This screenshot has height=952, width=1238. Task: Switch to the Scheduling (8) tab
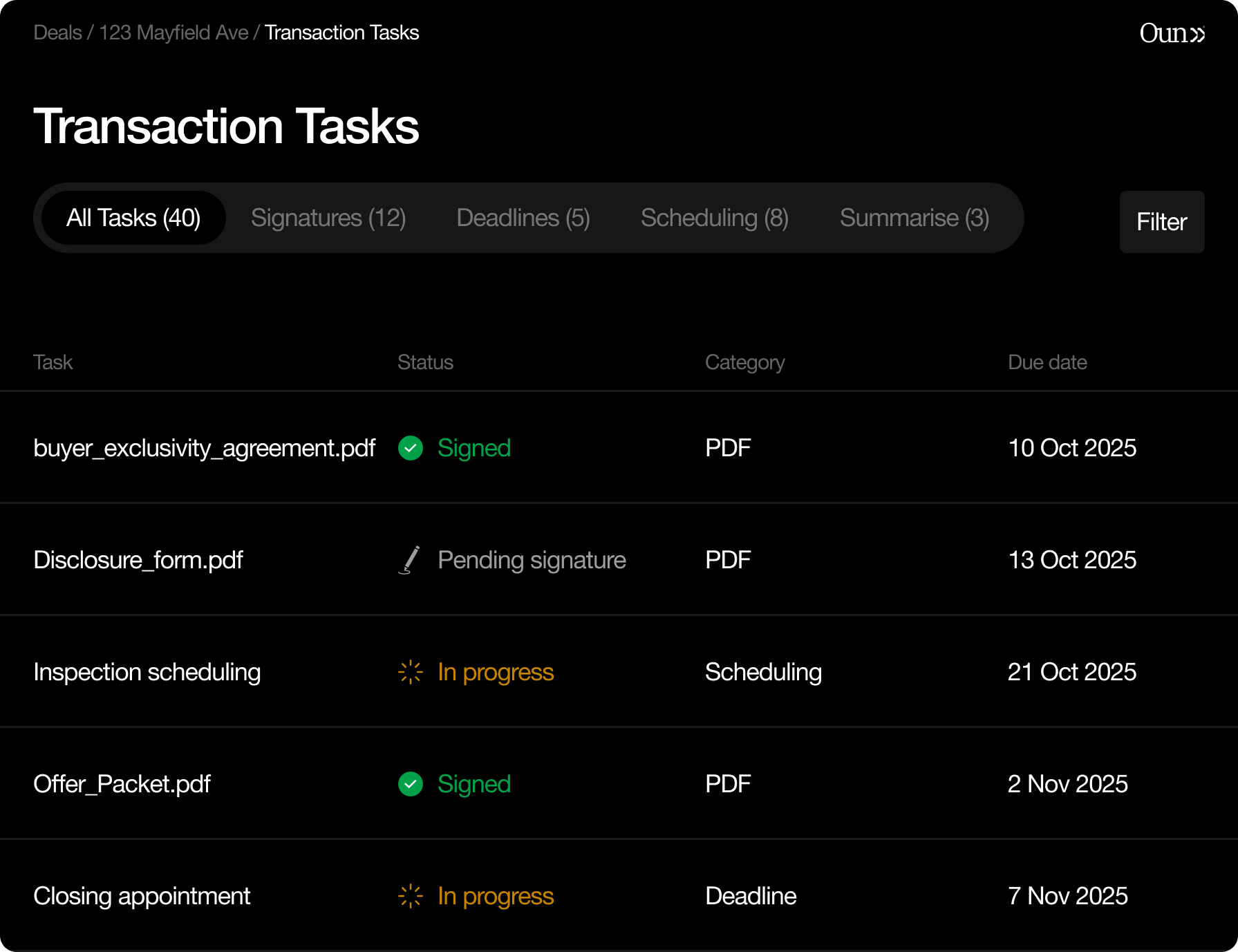tap(715, 218)
